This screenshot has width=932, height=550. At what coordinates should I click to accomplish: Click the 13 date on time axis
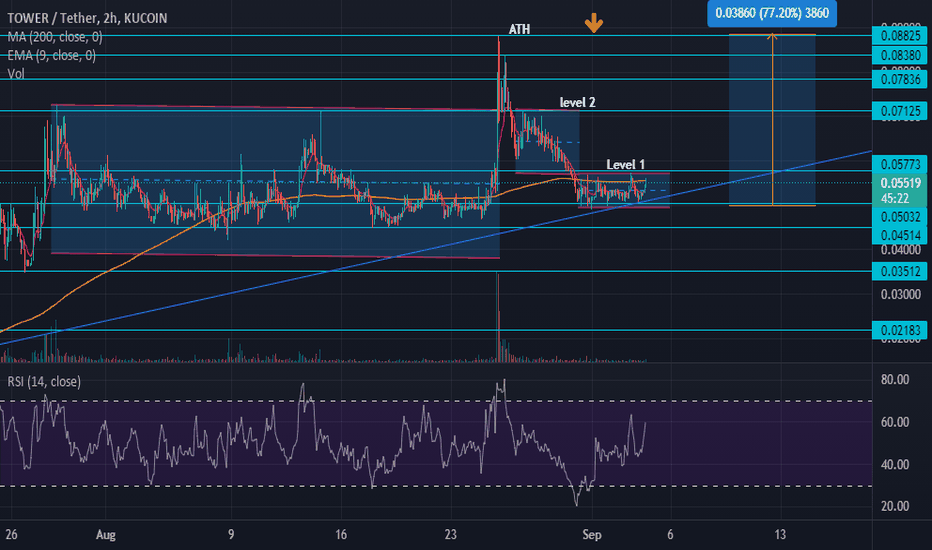tap(780, 535)
